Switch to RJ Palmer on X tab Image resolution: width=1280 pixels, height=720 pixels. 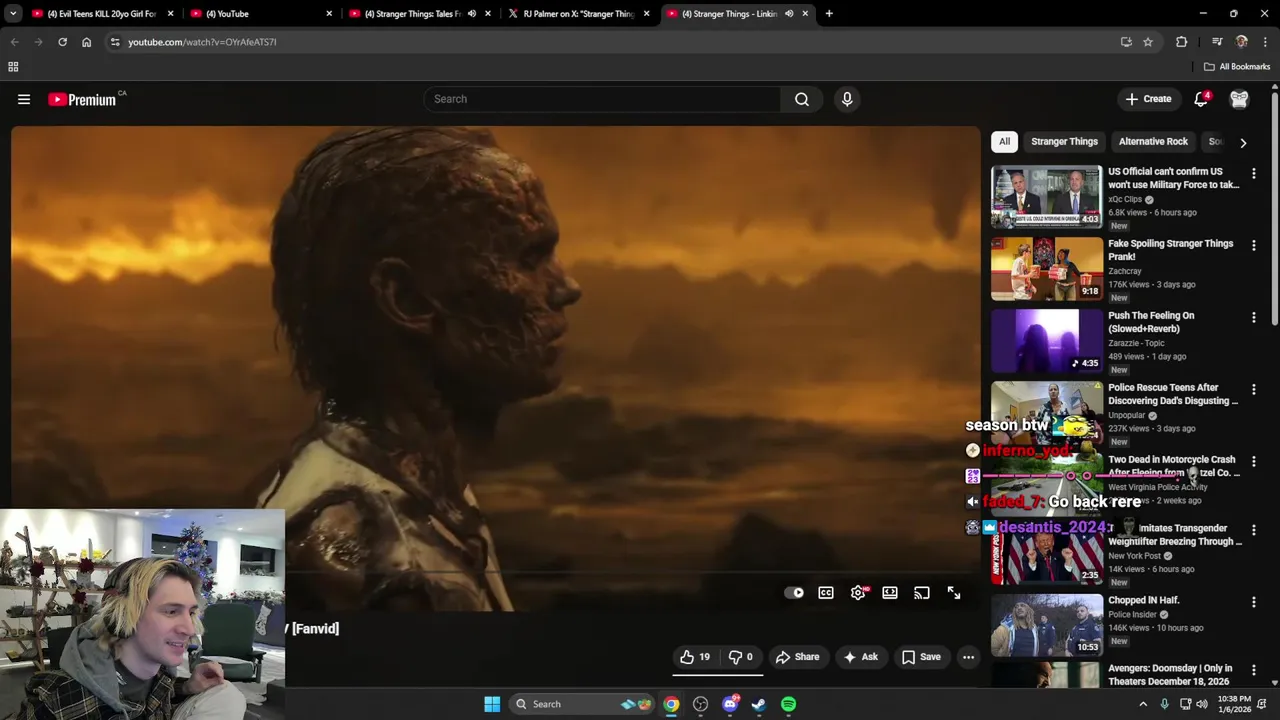click(578, 14)
